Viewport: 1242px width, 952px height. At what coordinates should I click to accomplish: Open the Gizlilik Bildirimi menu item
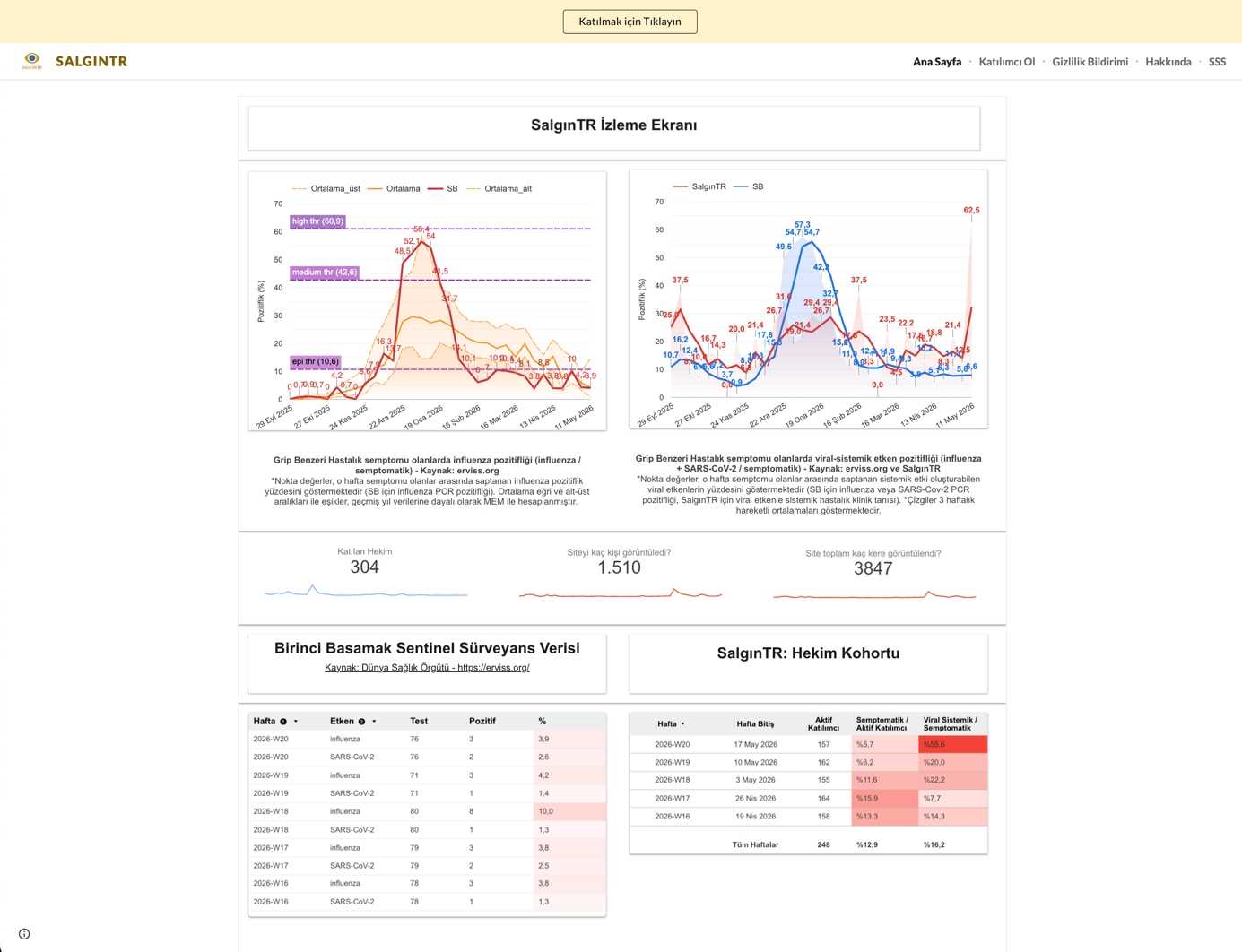click(x=1090, y=62)
